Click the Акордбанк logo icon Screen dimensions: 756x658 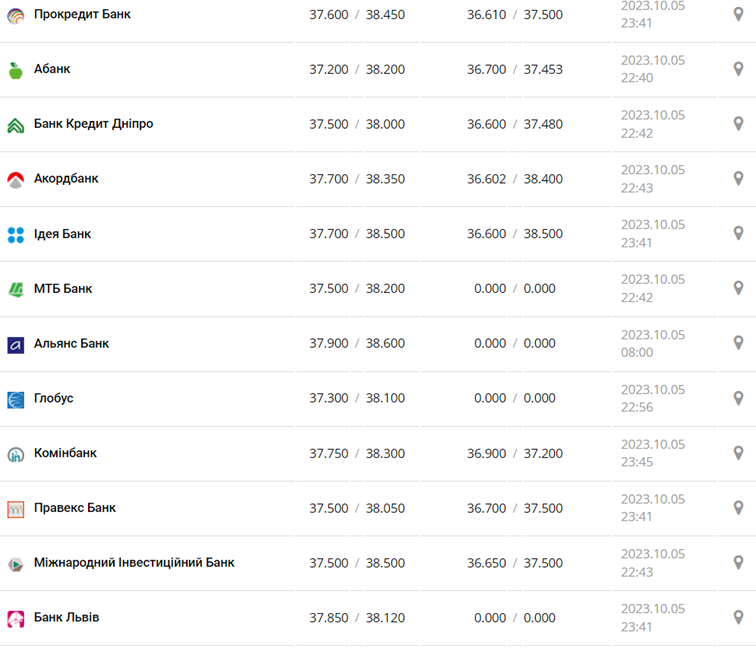[15, 180]
